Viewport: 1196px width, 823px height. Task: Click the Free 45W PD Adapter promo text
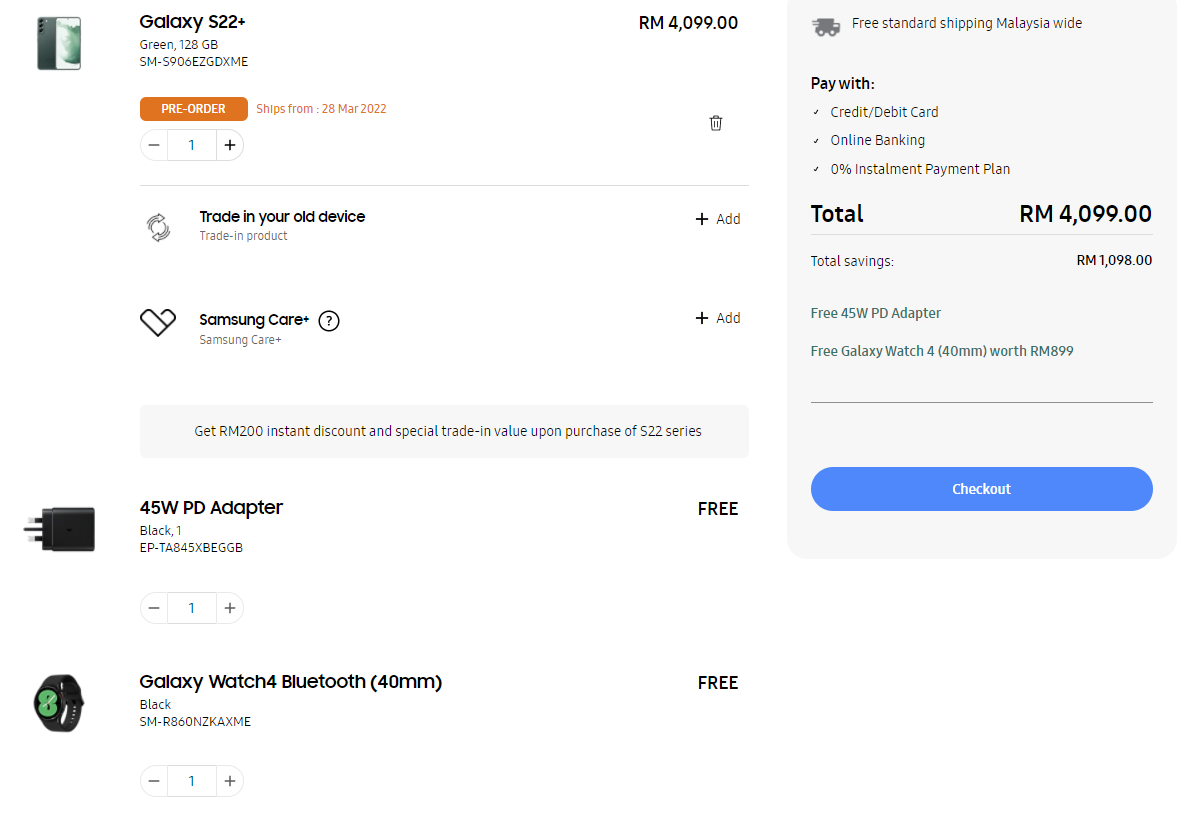(x=875, y=313)
